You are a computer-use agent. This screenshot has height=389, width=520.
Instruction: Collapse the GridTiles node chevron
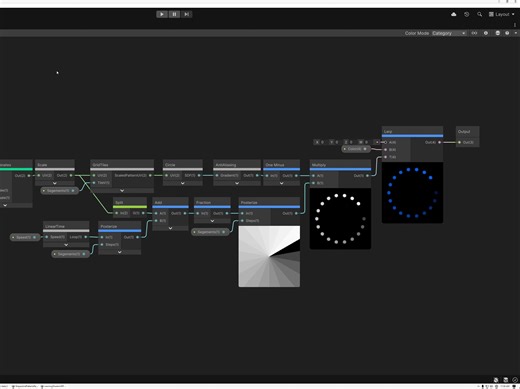click(x=122, y=190)
